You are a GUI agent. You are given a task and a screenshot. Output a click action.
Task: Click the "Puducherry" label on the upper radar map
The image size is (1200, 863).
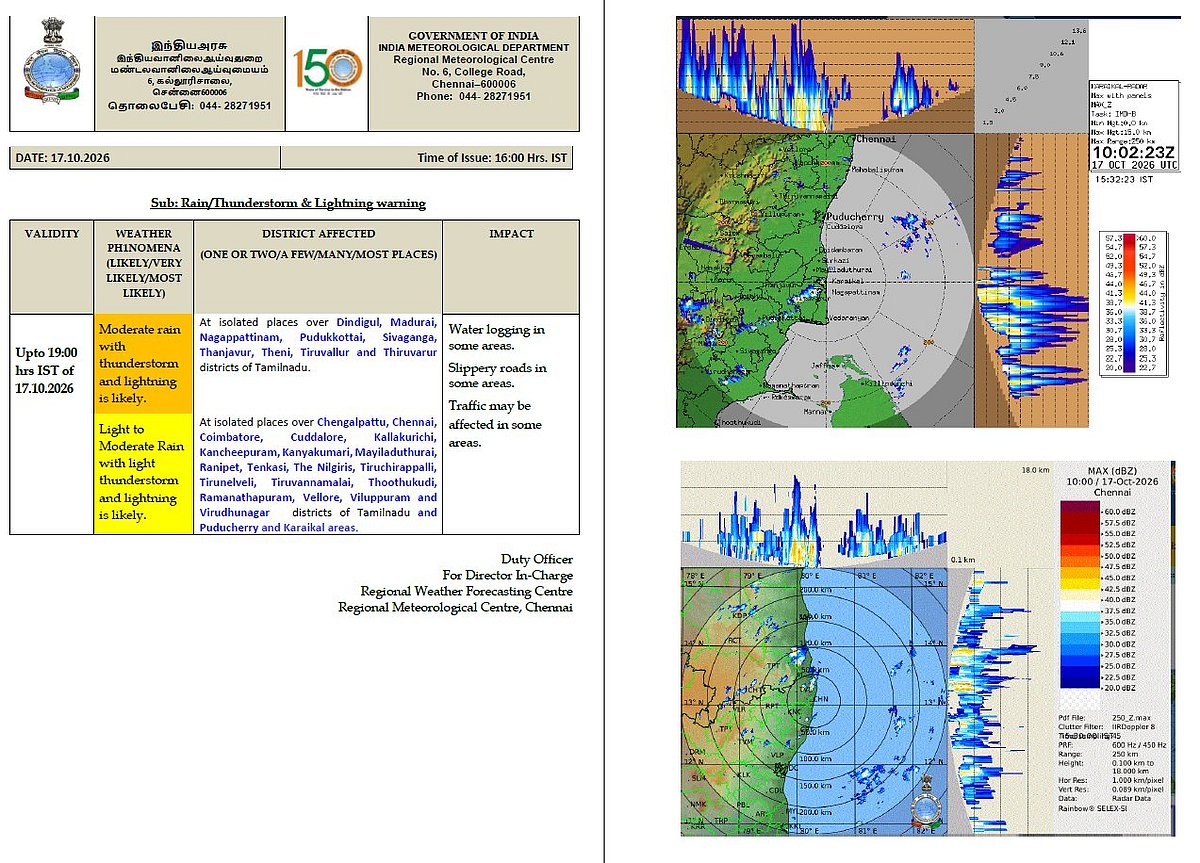(x=855, y=216)
